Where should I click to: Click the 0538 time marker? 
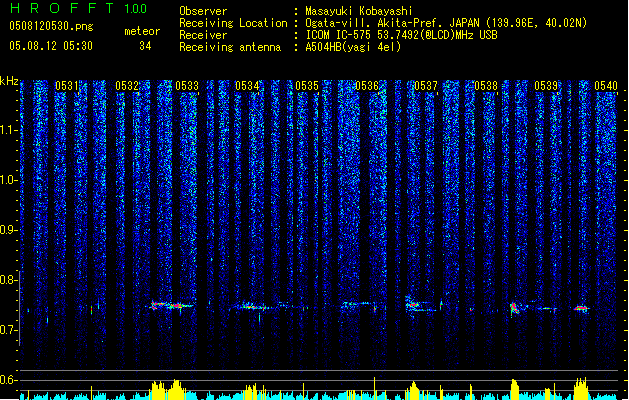coord(486,86)
